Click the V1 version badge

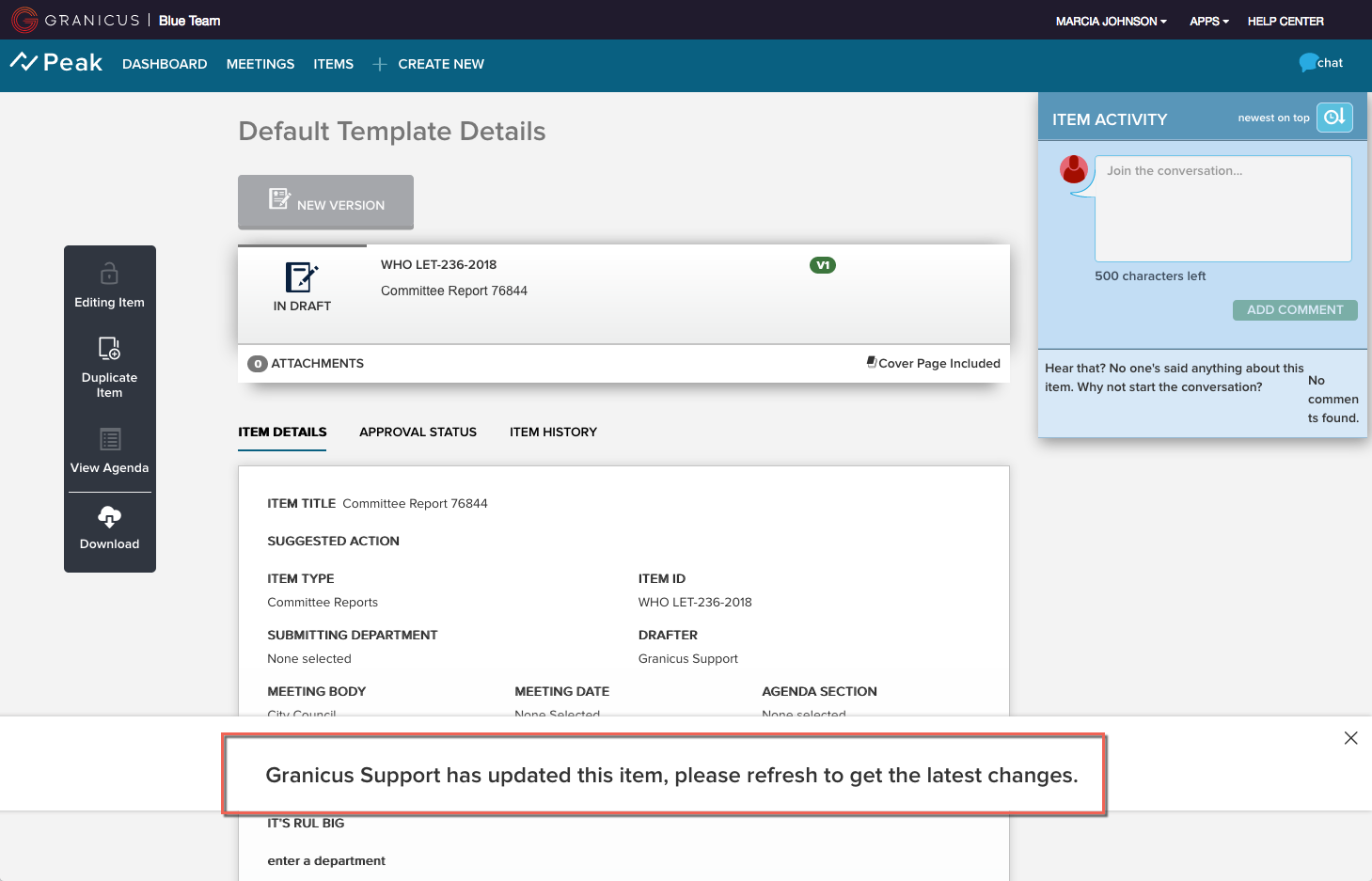tap(823, 265)
